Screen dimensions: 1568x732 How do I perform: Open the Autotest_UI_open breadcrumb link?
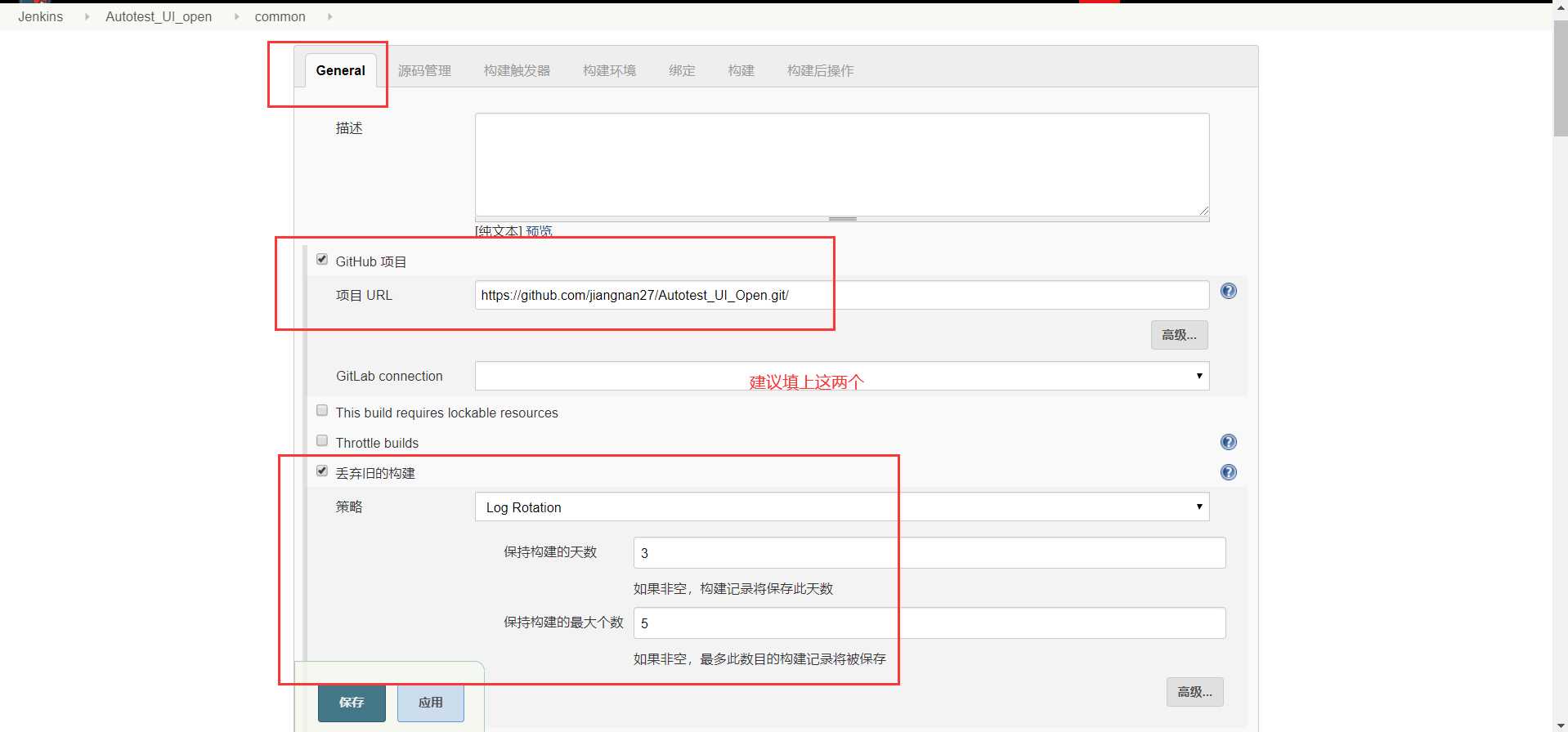[x=159, y=16]
